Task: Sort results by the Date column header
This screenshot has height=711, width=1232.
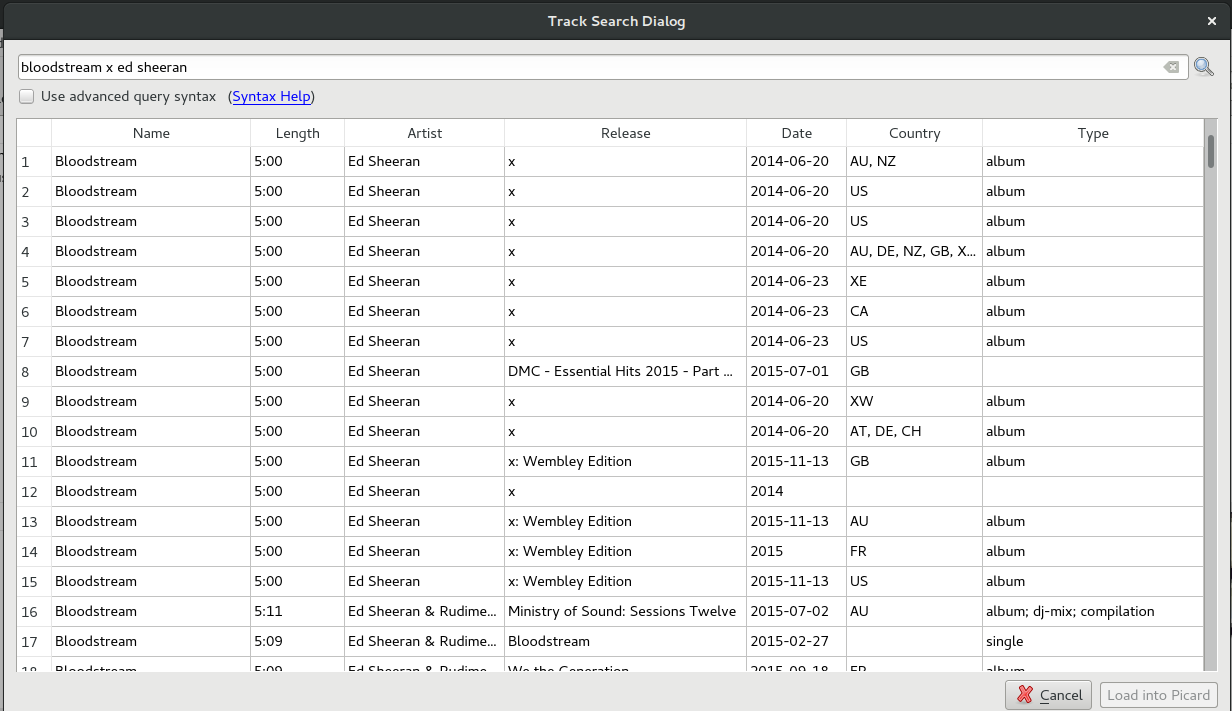Action: pos(797,133)
